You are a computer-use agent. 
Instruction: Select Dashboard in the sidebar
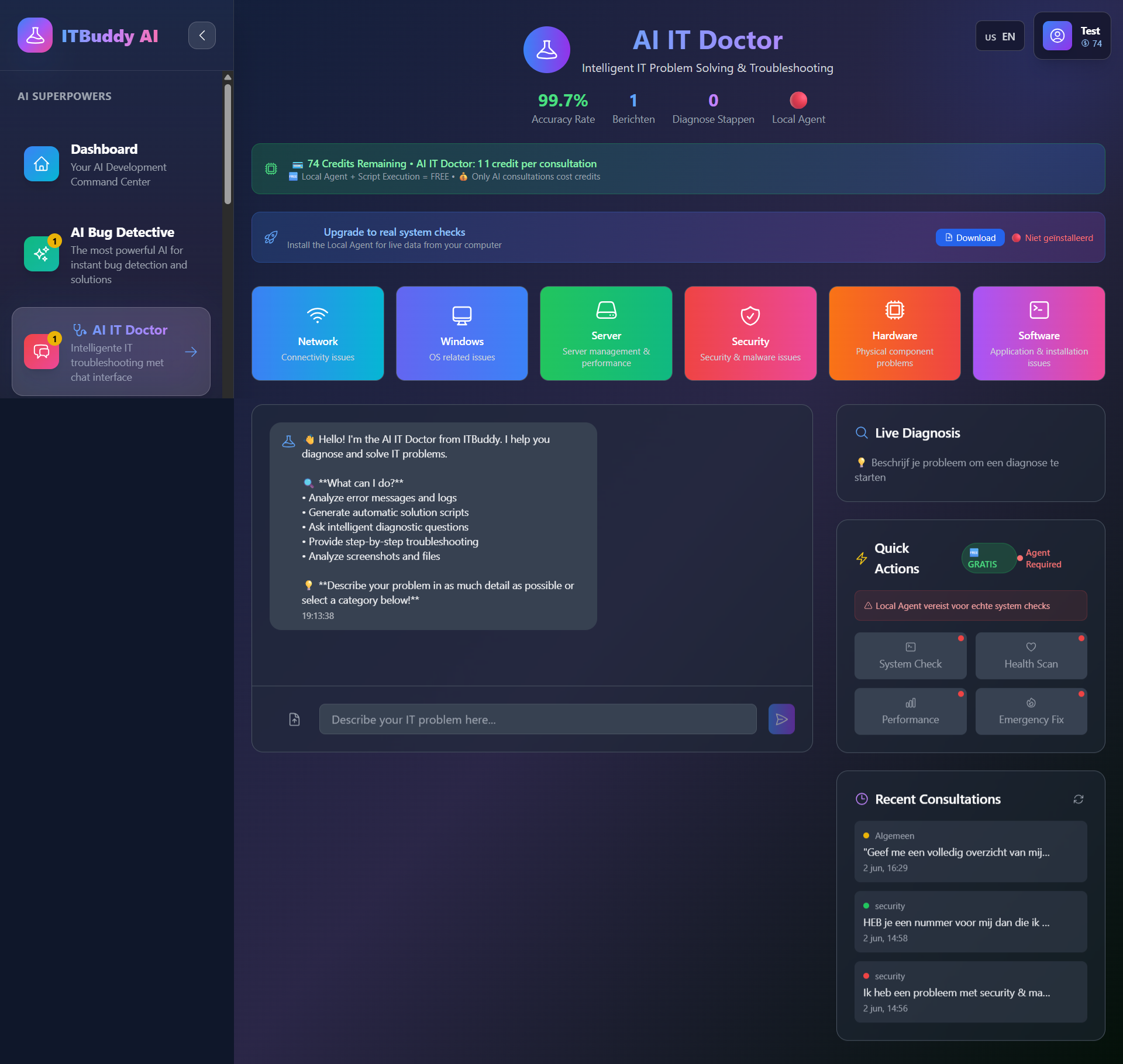pos(111,165)
